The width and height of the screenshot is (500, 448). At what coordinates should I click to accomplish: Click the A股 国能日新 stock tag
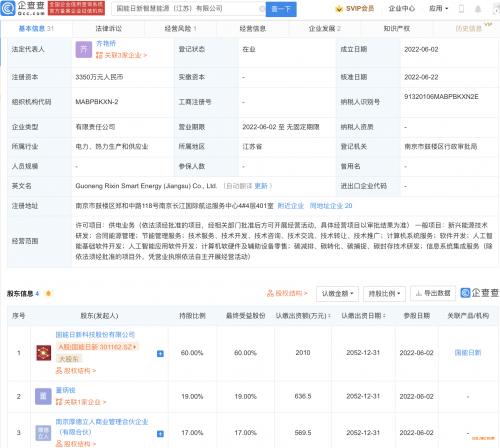(x=97, y=347)
